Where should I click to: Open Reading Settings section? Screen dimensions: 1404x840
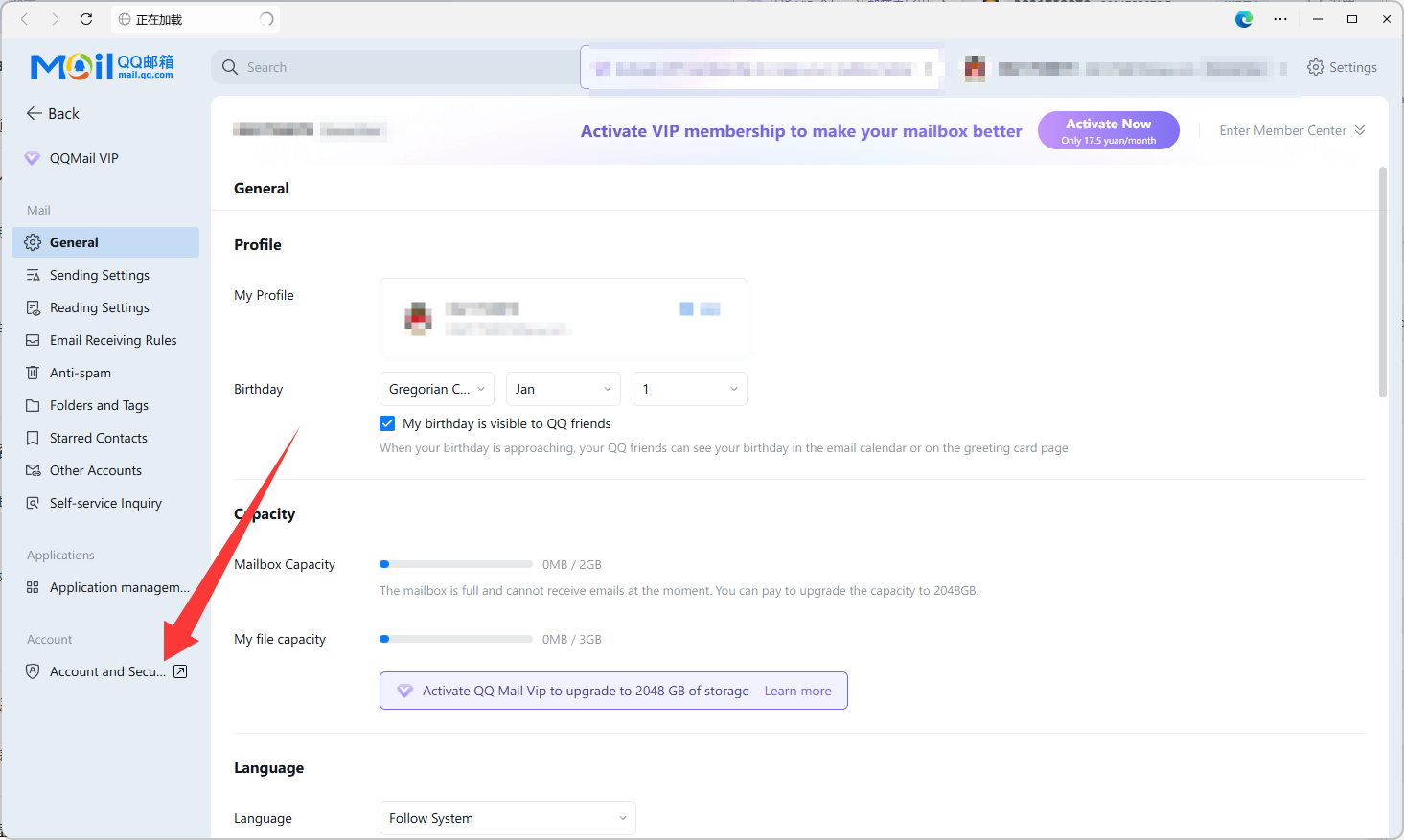pyautogui.click(x=105, y=307)
